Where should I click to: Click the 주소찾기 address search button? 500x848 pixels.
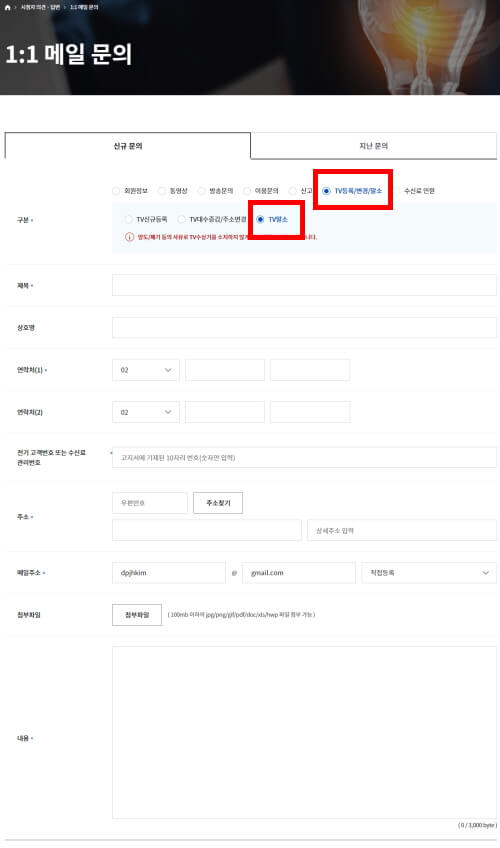coord(218,503)
